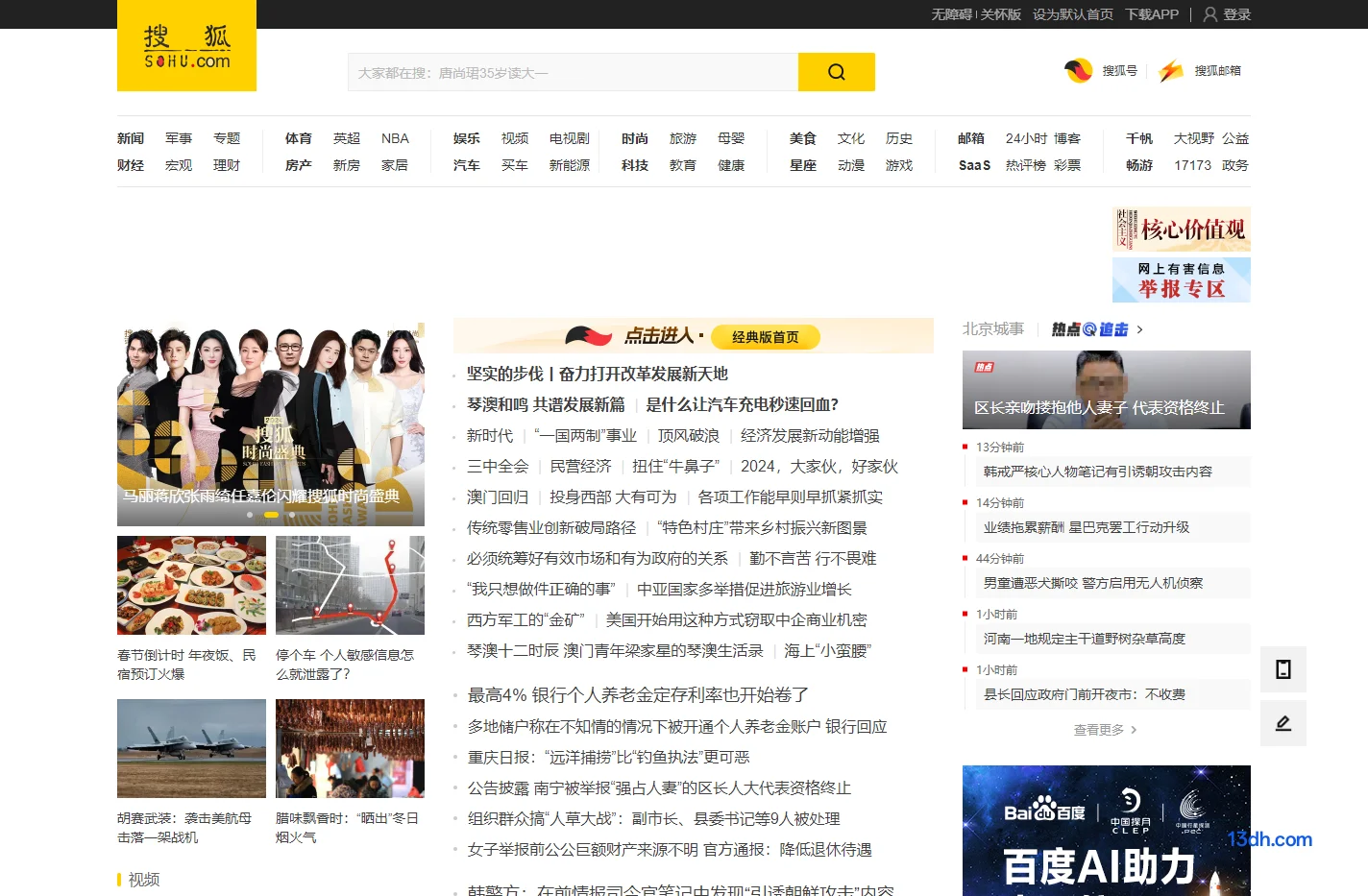Click the 热点追击 logo
The image size is (1368, 896).
(1089, 329)
